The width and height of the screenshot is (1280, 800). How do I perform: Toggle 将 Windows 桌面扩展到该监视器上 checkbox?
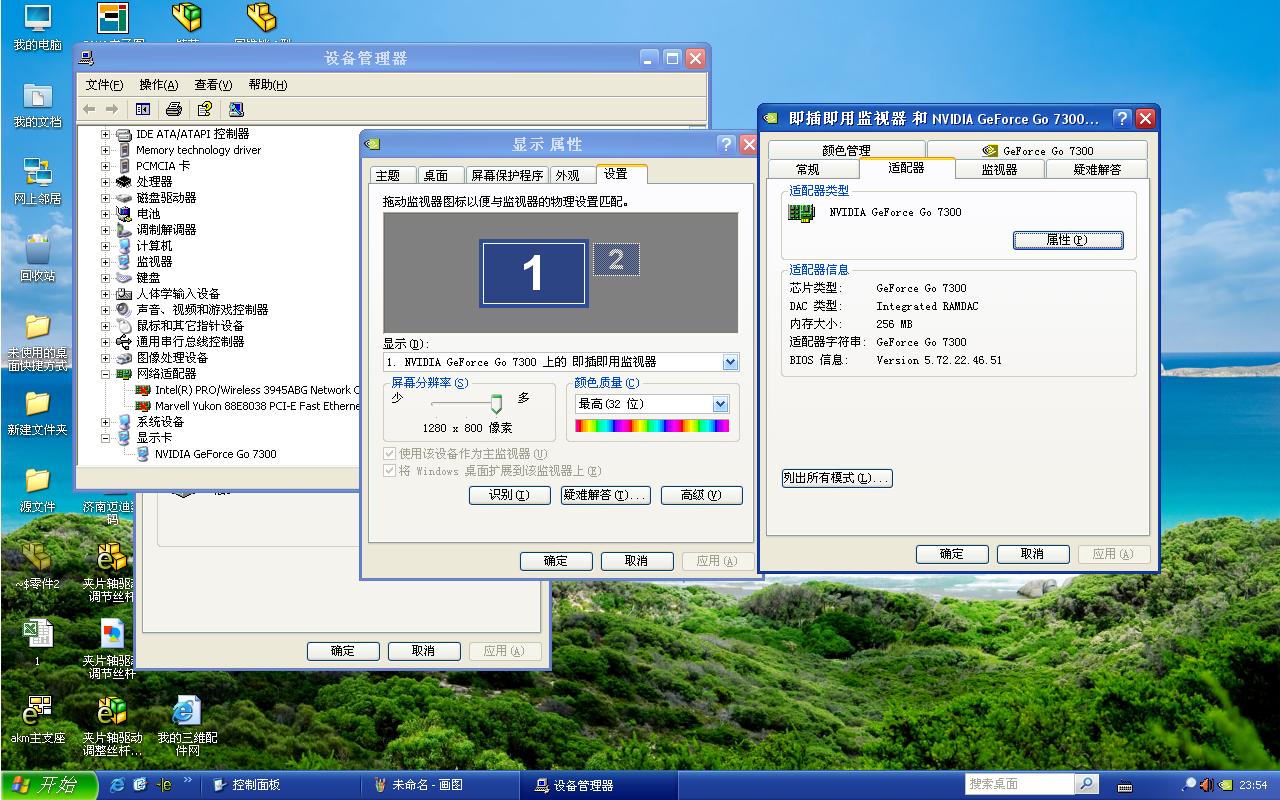click(x=390, y=471)
